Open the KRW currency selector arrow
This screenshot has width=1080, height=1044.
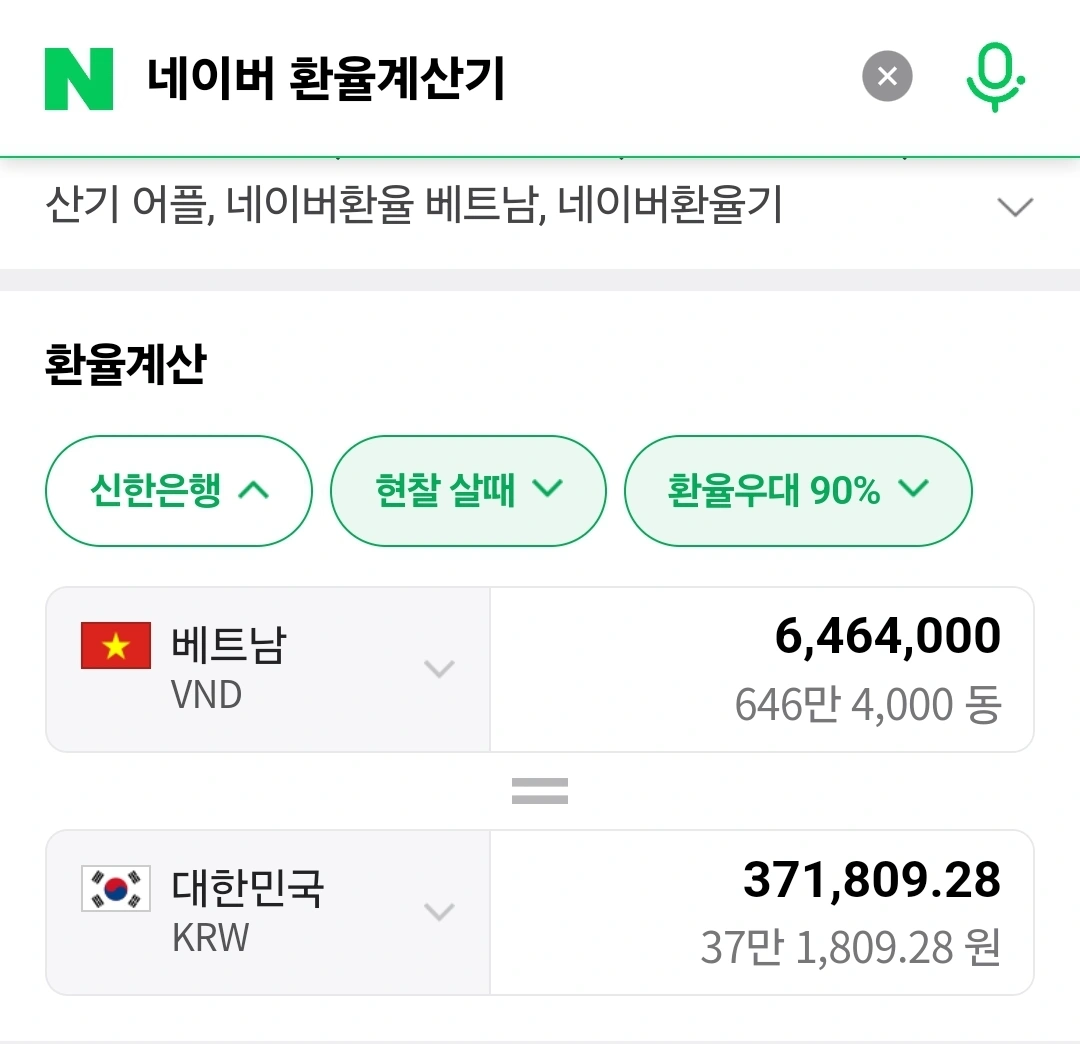click(x=440, y=911)
